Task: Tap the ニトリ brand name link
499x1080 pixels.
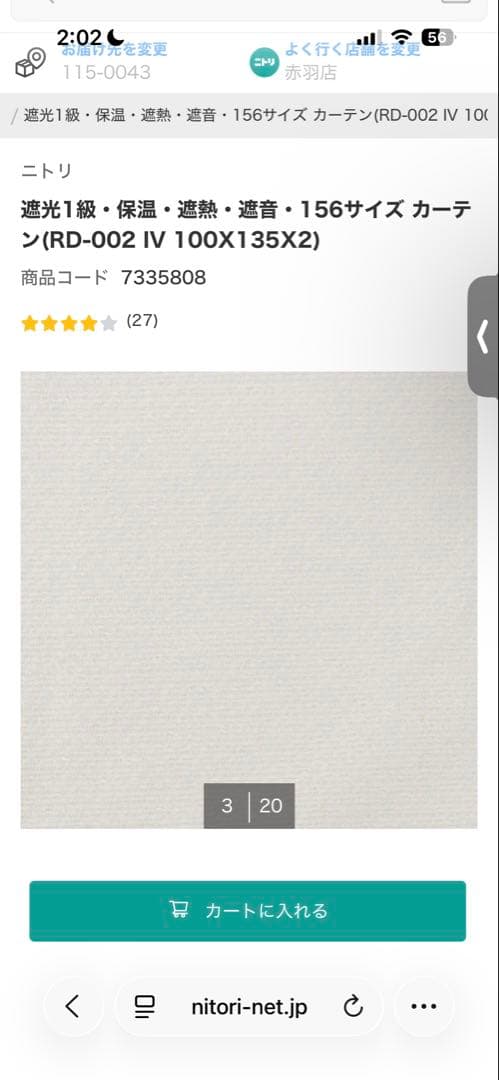Action: click(46, 171)
